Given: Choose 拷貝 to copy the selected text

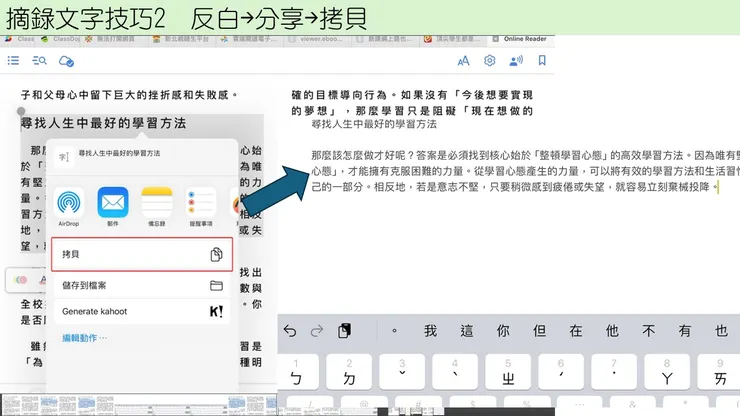Looking at the screenshot, I should 142,255.
